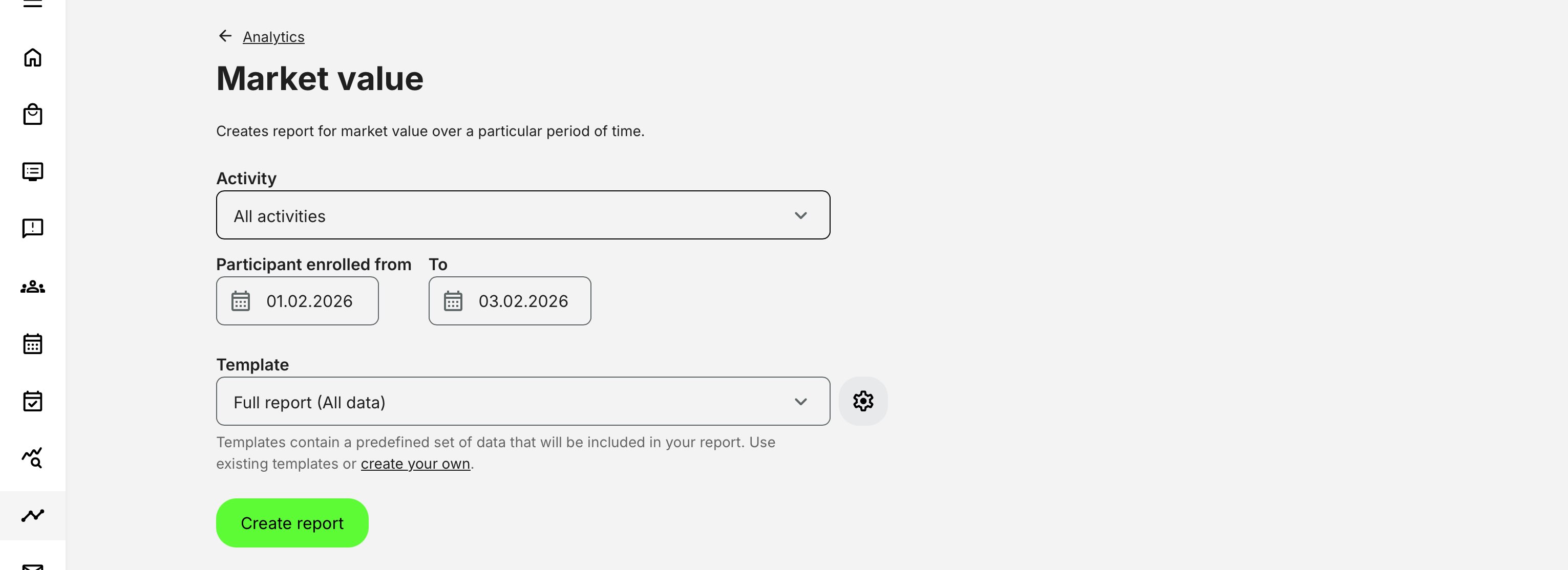Image resolution: width=1568 pixels, height=570 pixels.
Task: Open the kiosk display panel icon
Action: click(33, 171)
